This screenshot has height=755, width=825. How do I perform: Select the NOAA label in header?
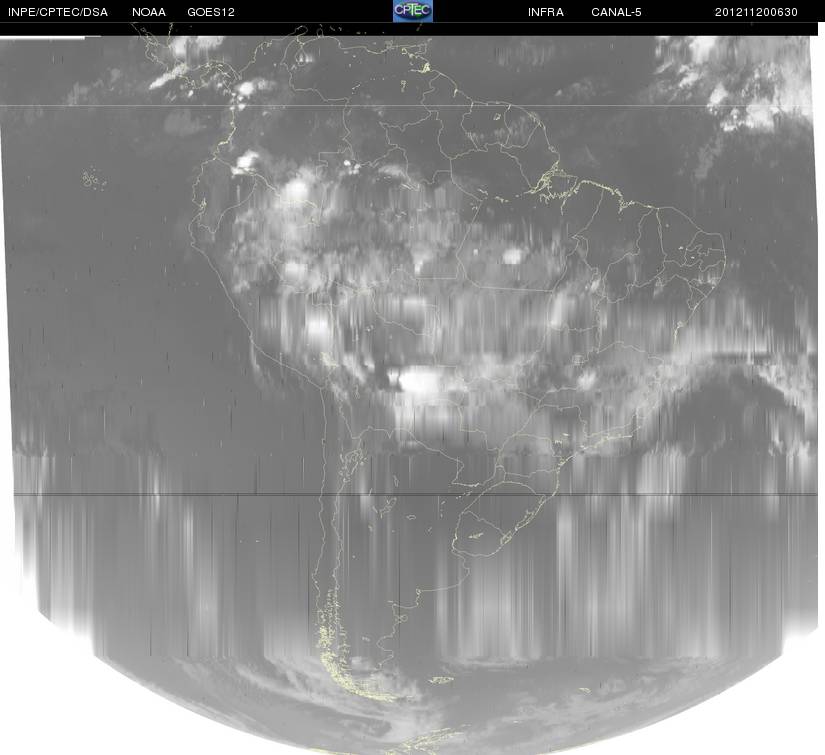click(149, 12)
